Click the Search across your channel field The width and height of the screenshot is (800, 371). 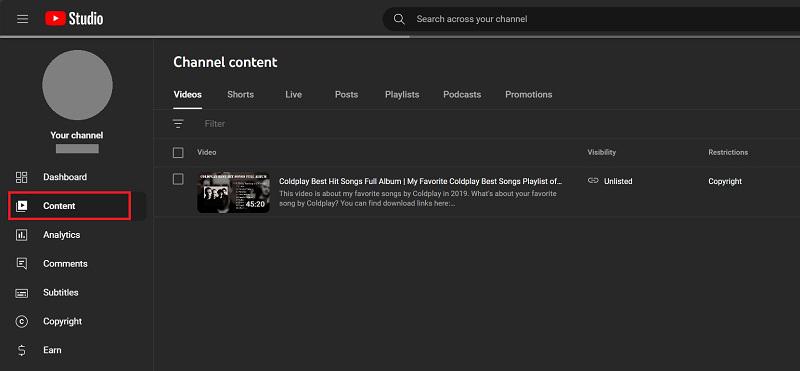tap(592, 19)
